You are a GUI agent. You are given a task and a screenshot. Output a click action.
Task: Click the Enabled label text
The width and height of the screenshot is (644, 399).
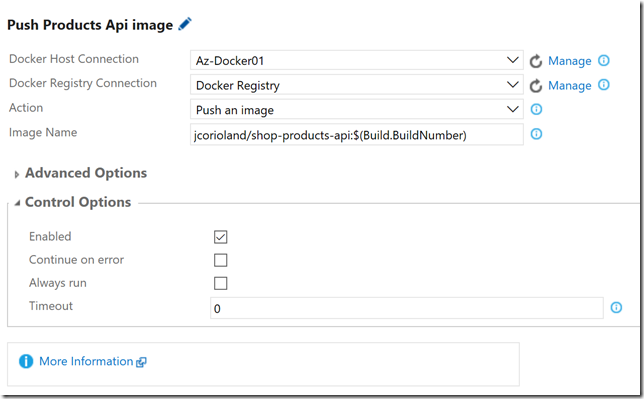(x=50, y=236)
